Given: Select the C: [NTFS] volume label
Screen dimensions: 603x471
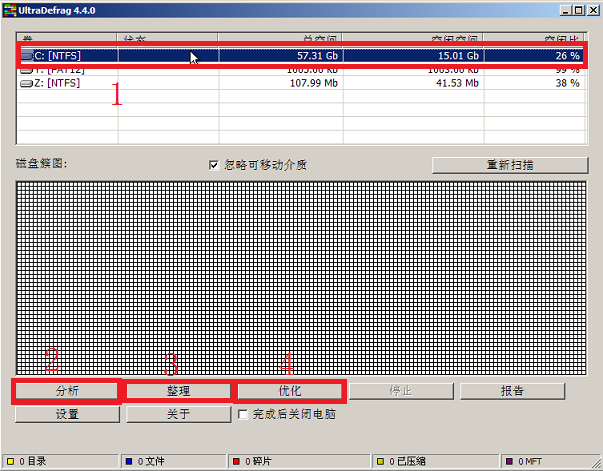Looking at the screenshot, I should 58,56.
